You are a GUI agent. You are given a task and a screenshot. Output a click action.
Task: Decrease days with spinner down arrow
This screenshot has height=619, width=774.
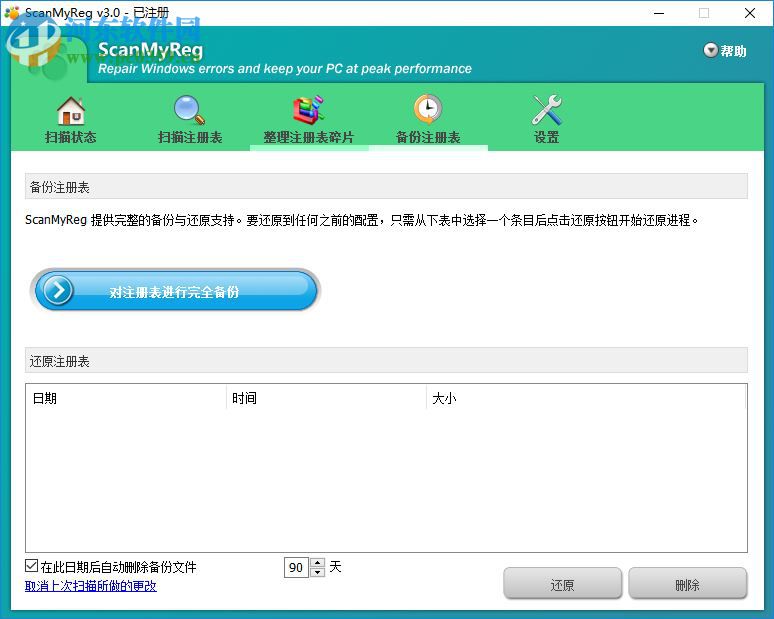(317, 572)
